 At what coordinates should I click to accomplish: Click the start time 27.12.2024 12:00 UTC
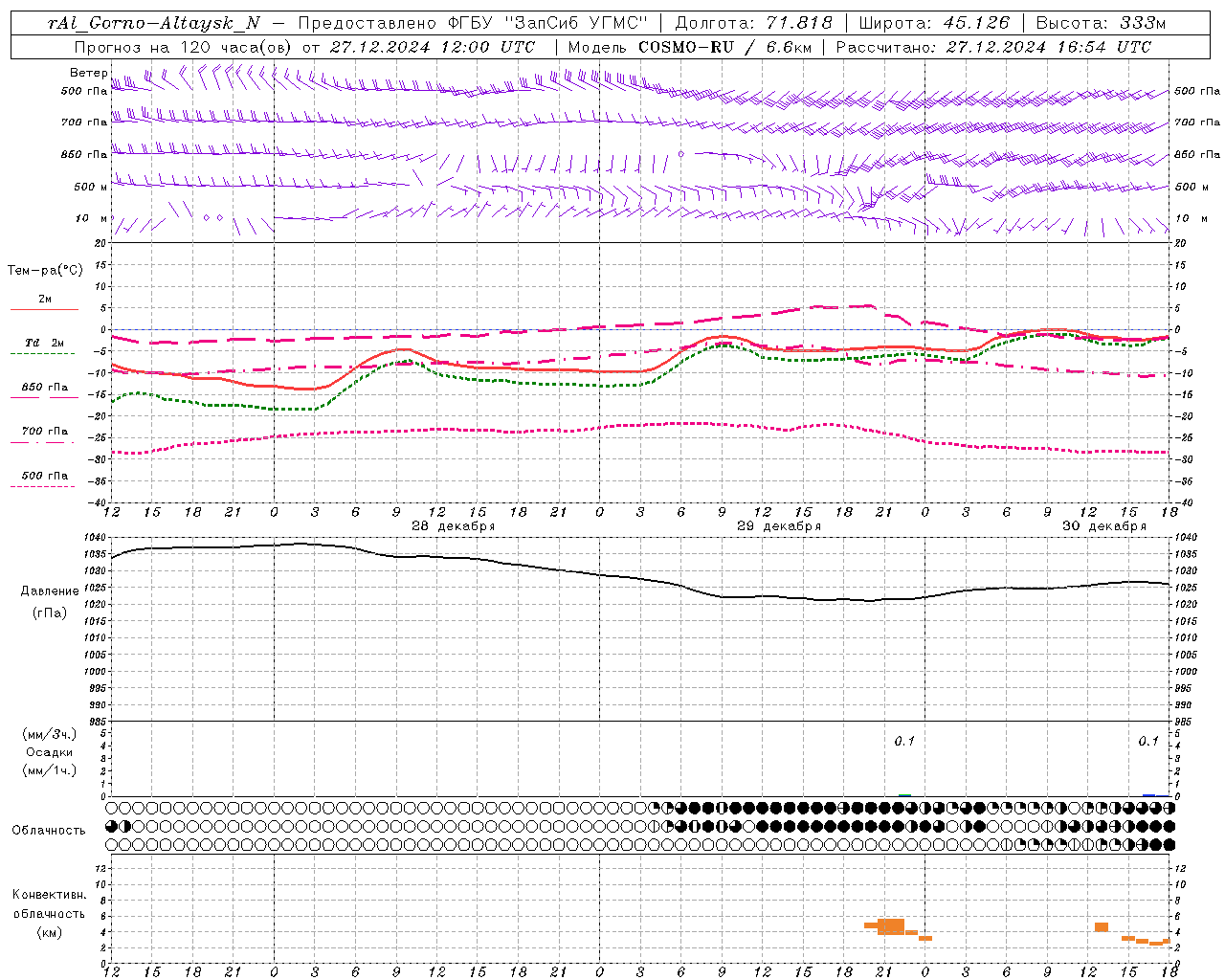click(433, 47)
